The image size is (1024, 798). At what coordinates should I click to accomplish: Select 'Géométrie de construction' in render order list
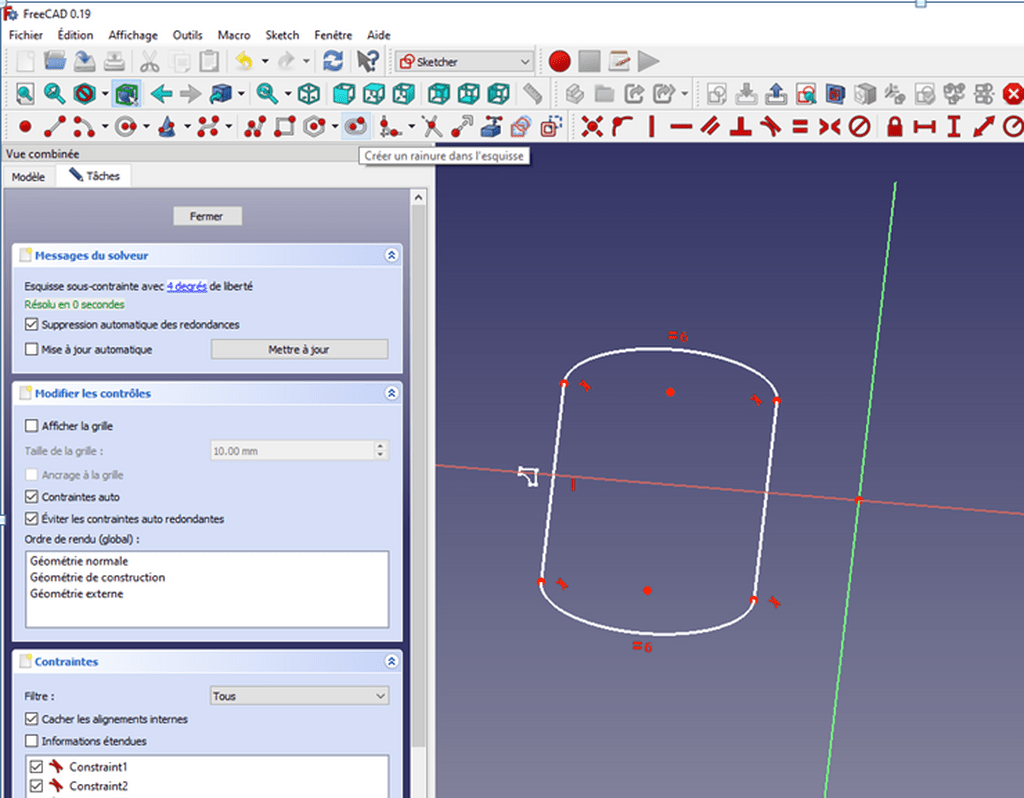click(98, 578)
